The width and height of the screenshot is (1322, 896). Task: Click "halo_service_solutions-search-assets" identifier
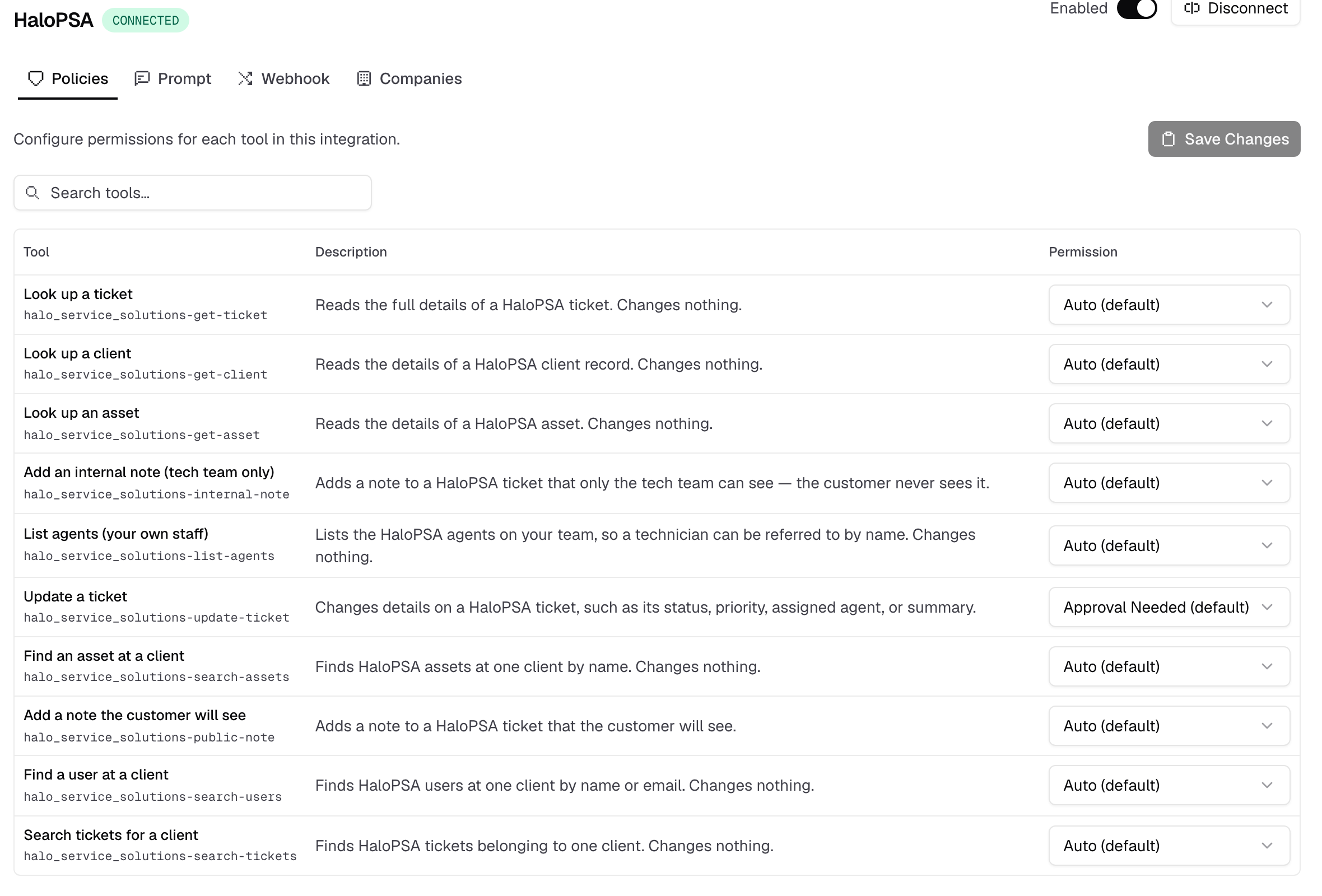156,677
